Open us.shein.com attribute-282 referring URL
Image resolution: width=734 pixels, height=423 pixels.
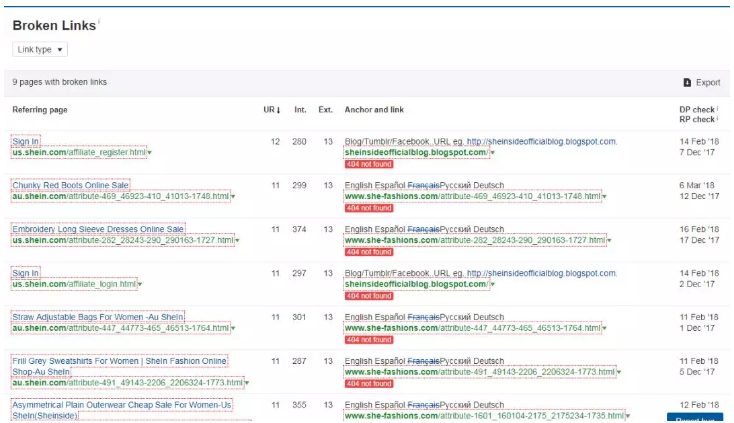pos(123,241)
